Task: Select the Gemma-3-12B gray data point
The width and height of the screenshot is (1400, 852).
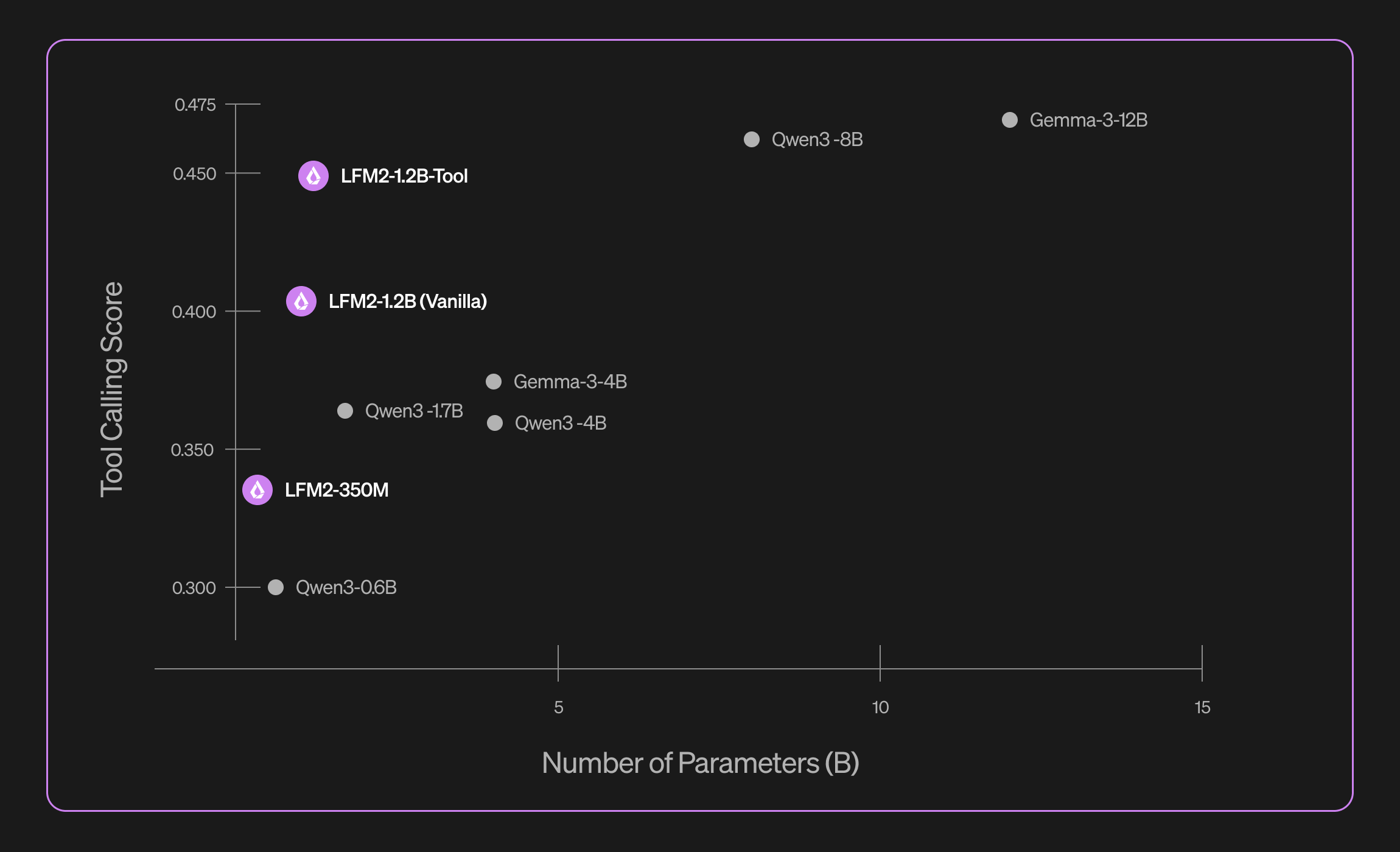Action: click(x=1010, y=120)
